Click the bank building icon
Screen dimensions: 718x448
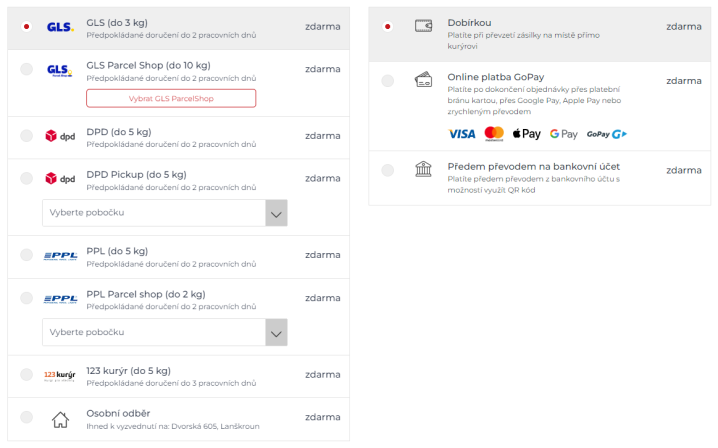pos(423,169)
